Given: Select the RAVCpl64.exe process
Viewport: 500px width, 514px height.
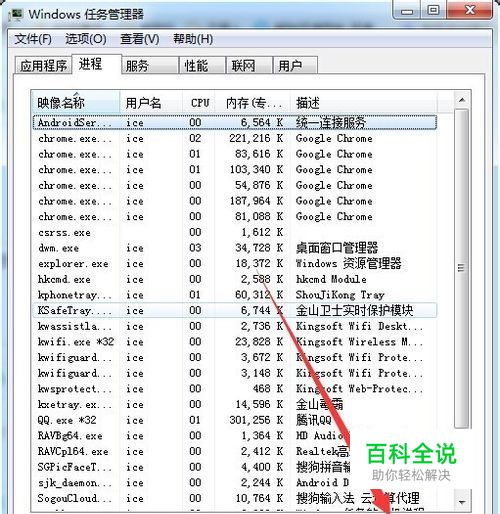Looking at the screenshot, I should (235, 452).
